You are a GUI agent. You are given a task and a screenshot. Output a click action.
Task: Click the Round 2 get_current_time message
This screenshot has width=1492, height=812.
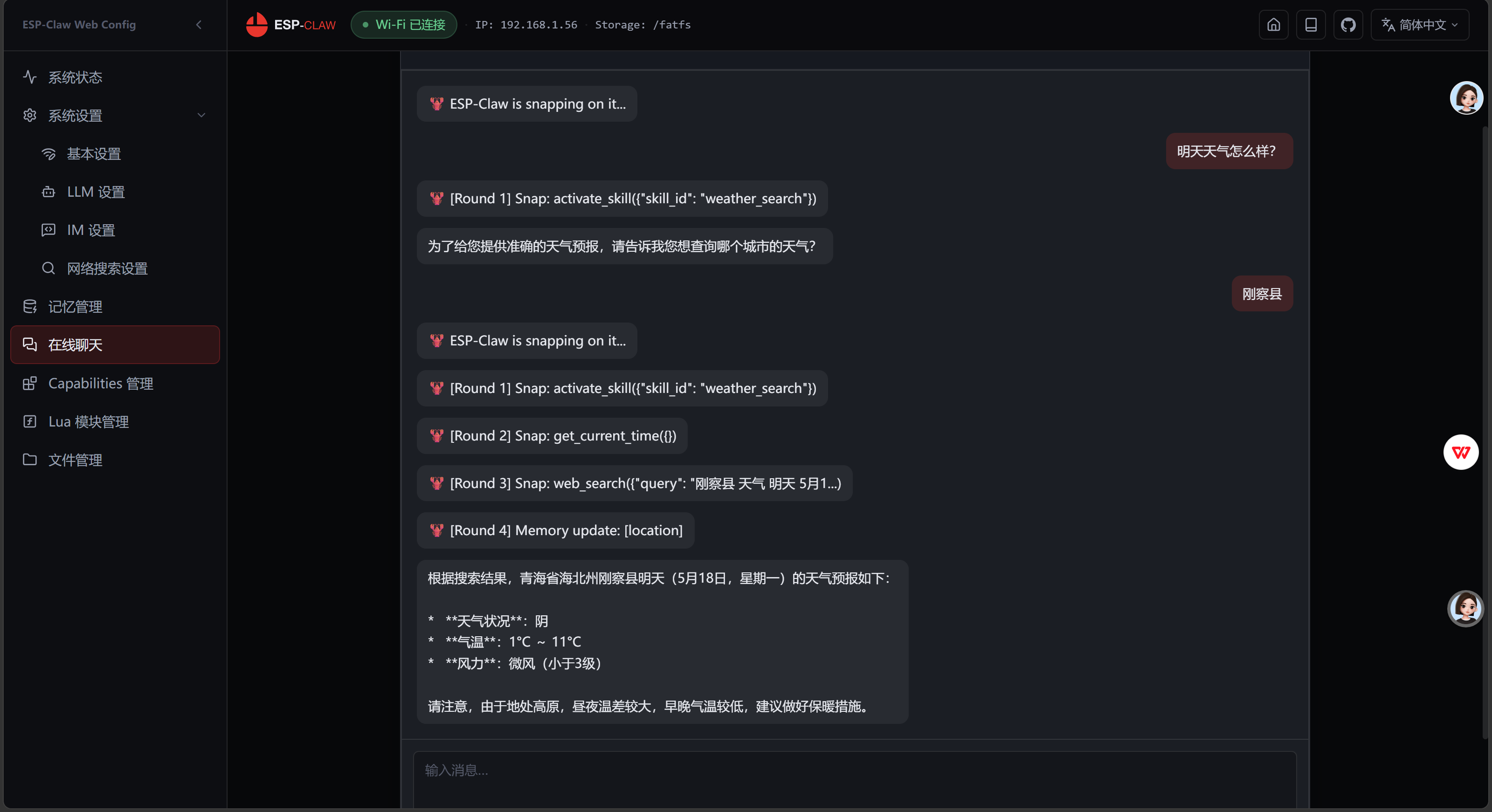tap(552, 435)
